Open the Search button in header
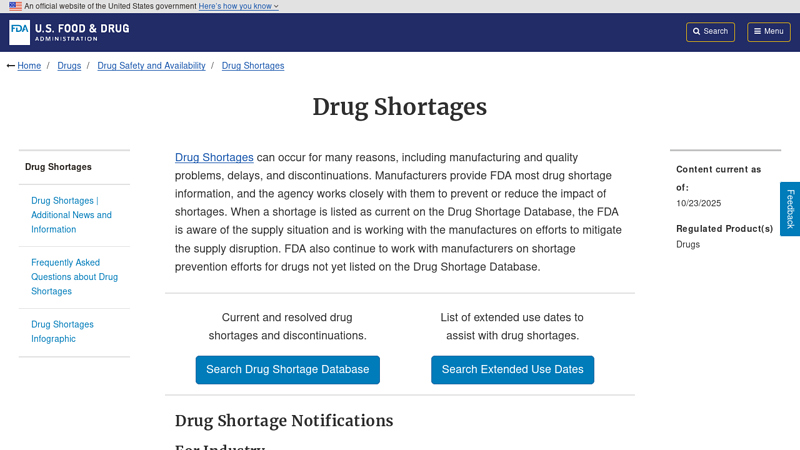The height and width of the screenshot is (450, 800). point(710,32)
